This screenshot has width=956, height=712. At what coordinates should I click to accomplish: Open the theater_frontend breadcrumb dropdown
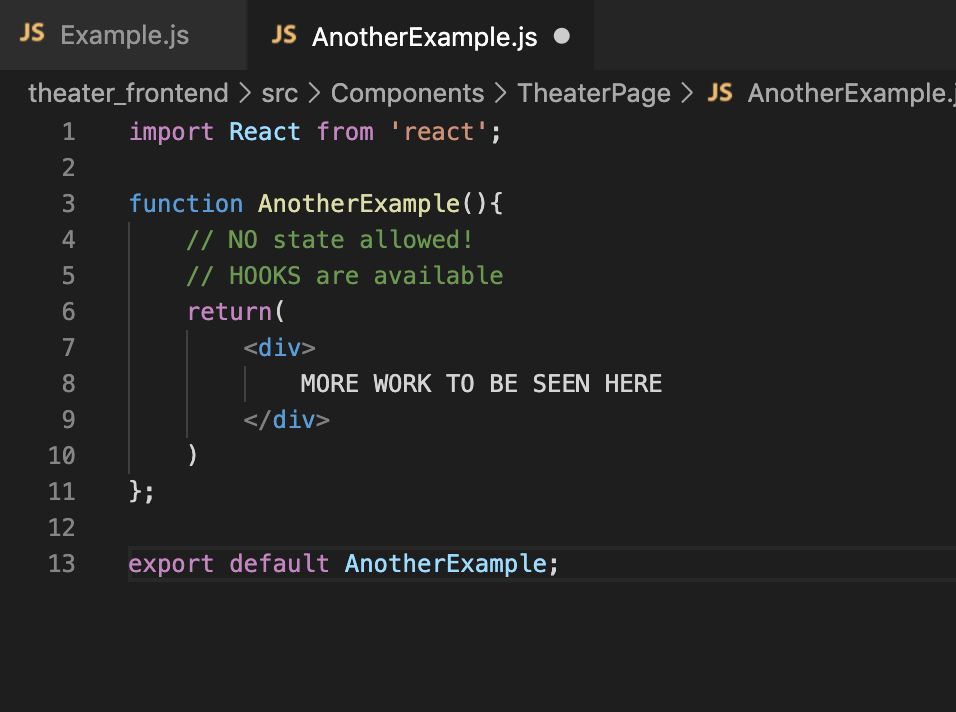(x=128, y=93)
